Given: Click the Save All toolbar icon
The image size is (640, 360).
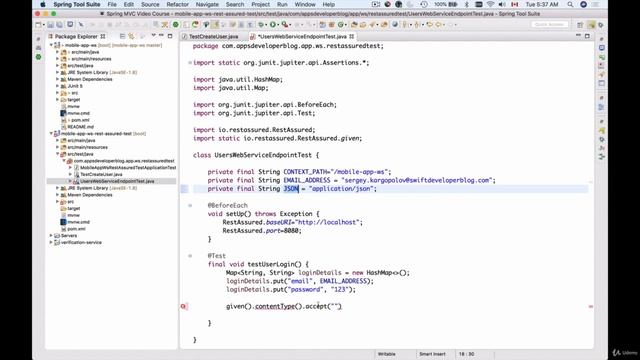Looking at the screenshot, I should [x=60, y=24].
